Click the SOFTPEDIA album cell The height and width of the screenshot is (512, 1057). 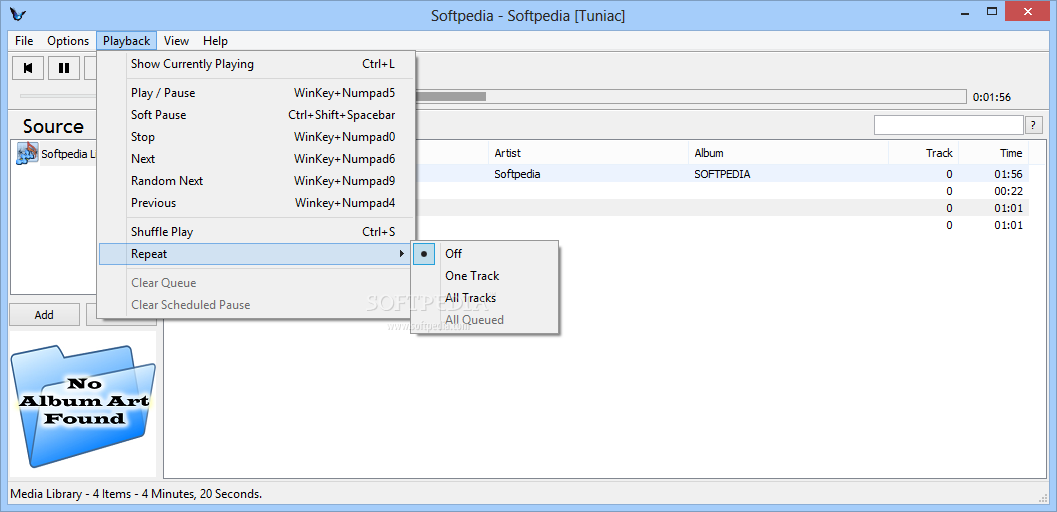pos(722,174)
